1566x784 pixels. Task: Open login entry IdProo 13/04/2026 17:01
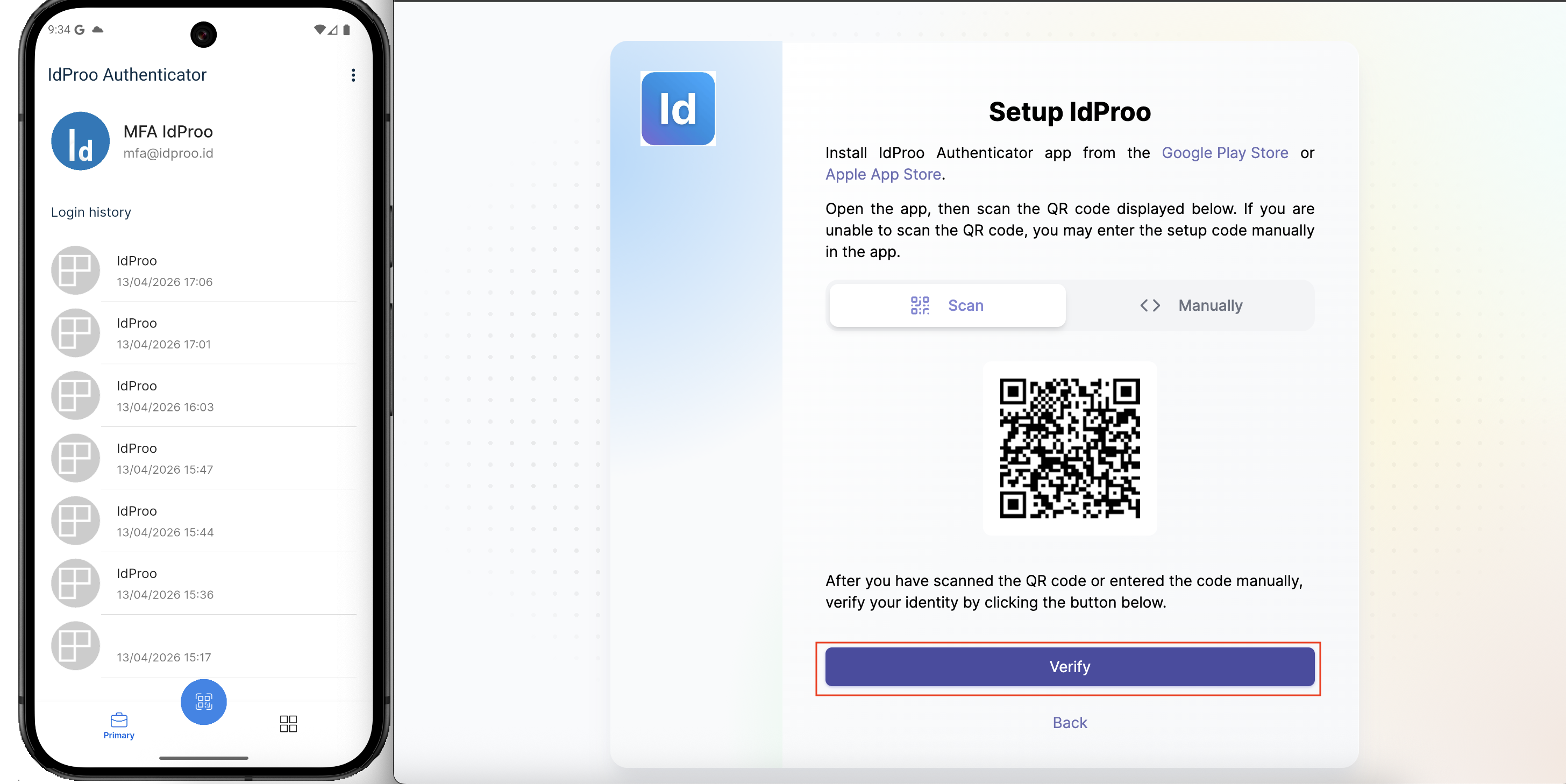point(204,333)
